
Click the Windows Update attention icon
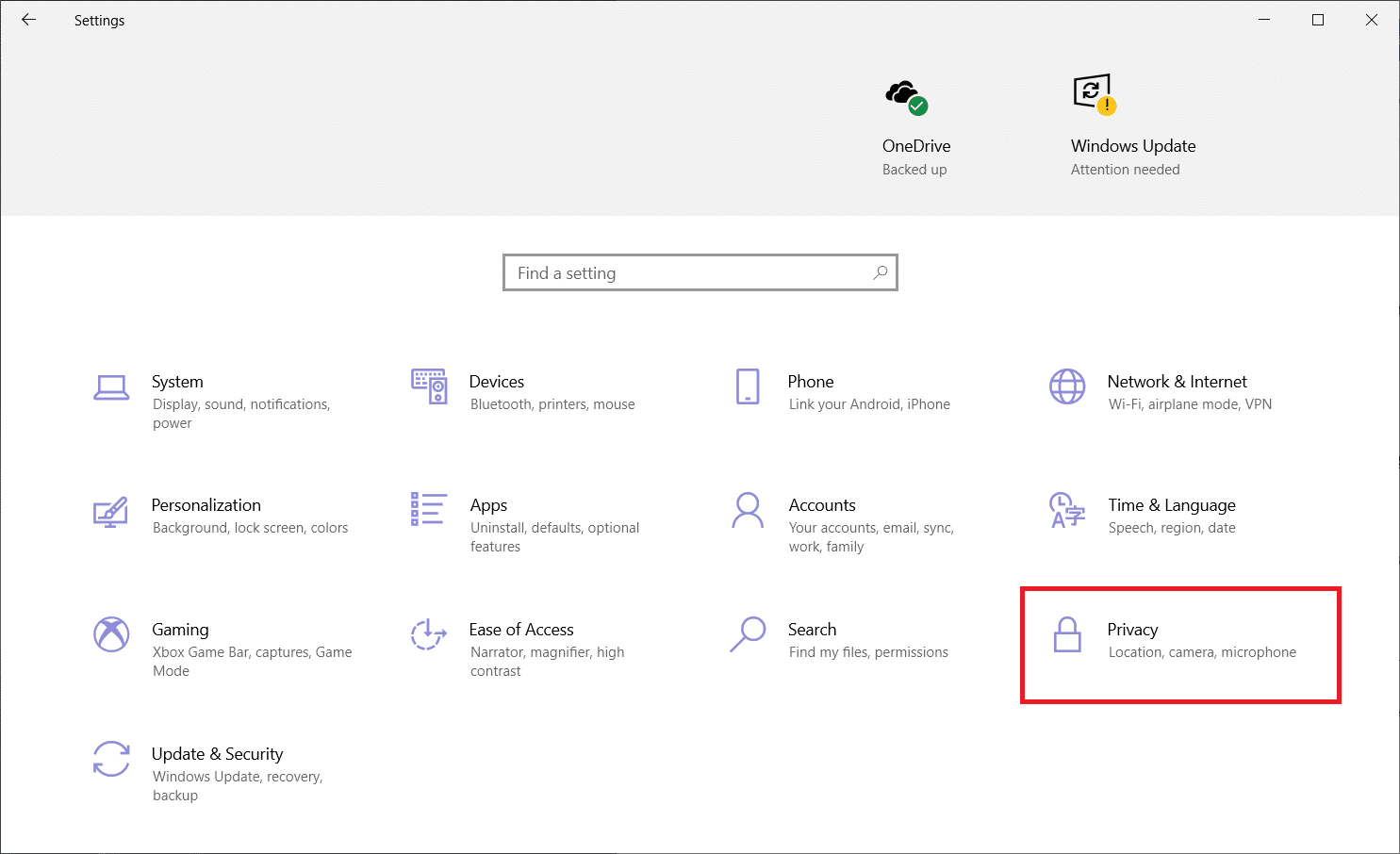click(x=1093, y=93)
